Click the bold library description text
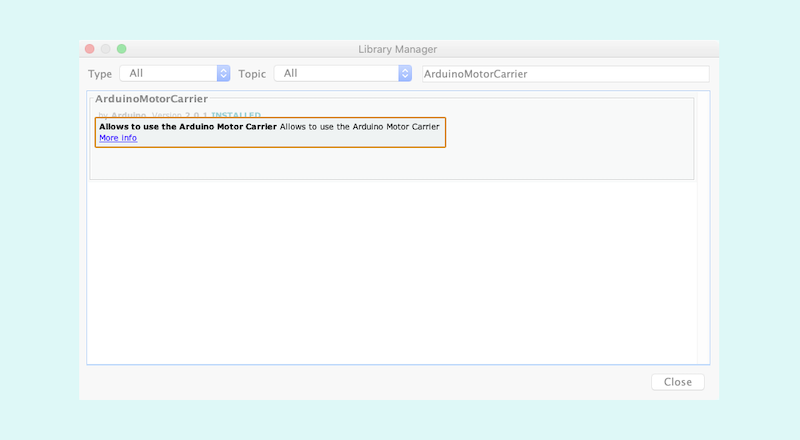800x440 pixels. tap(188, 127)
